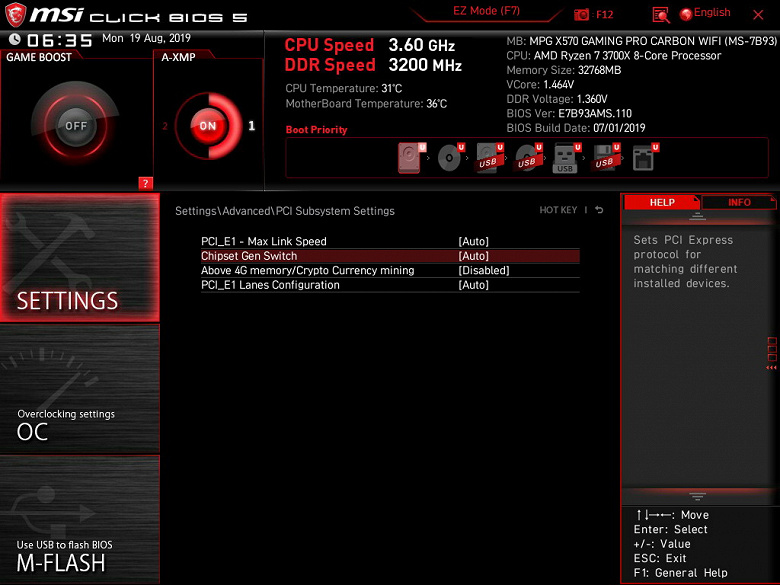Image resolution: width=780 pixels, height=585 pixels.
Task: Open Chipset Gen Switch [Auto] value
Action: click(473, 256)
